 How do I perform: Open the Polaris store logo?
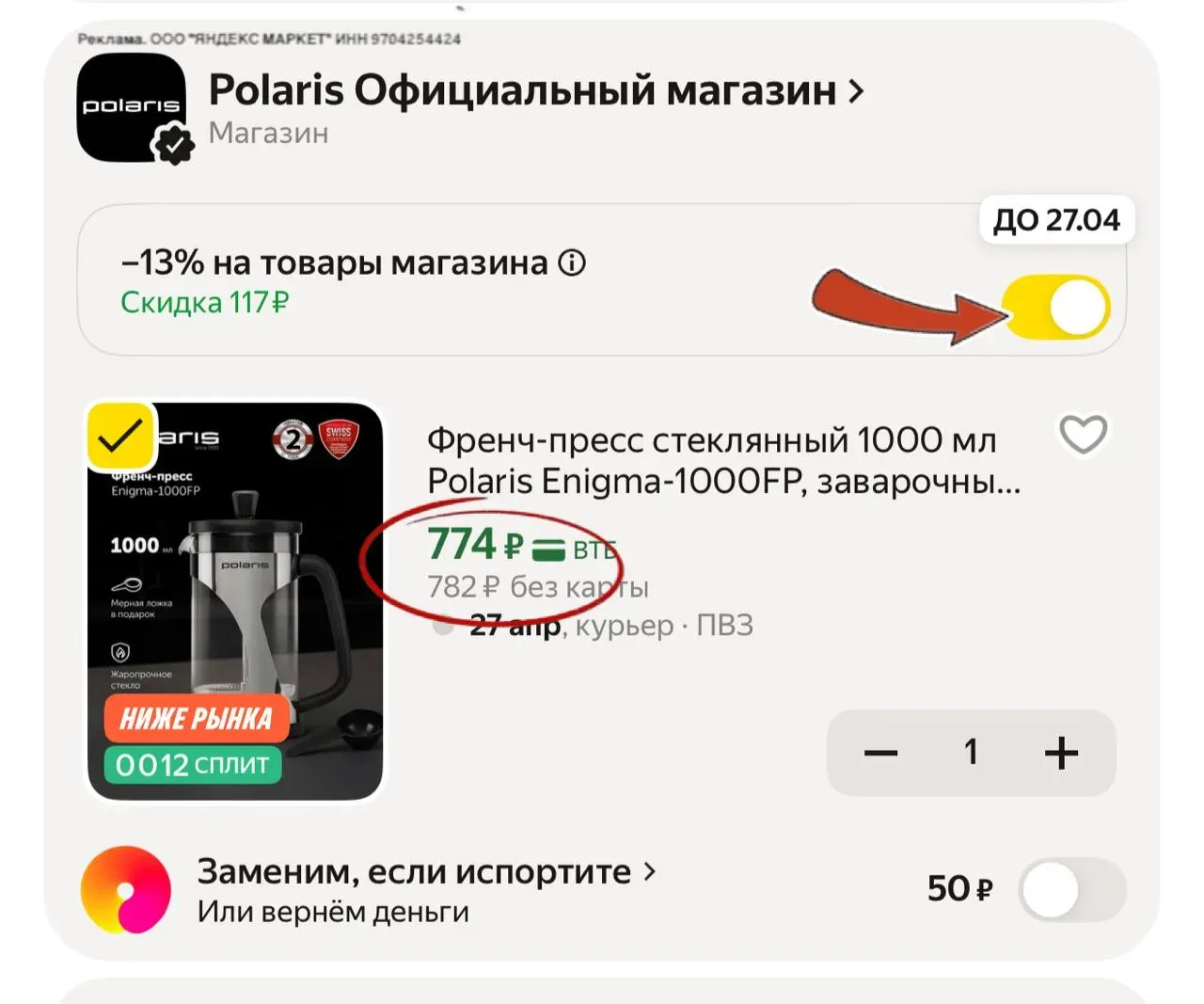[x=131, y=107]
